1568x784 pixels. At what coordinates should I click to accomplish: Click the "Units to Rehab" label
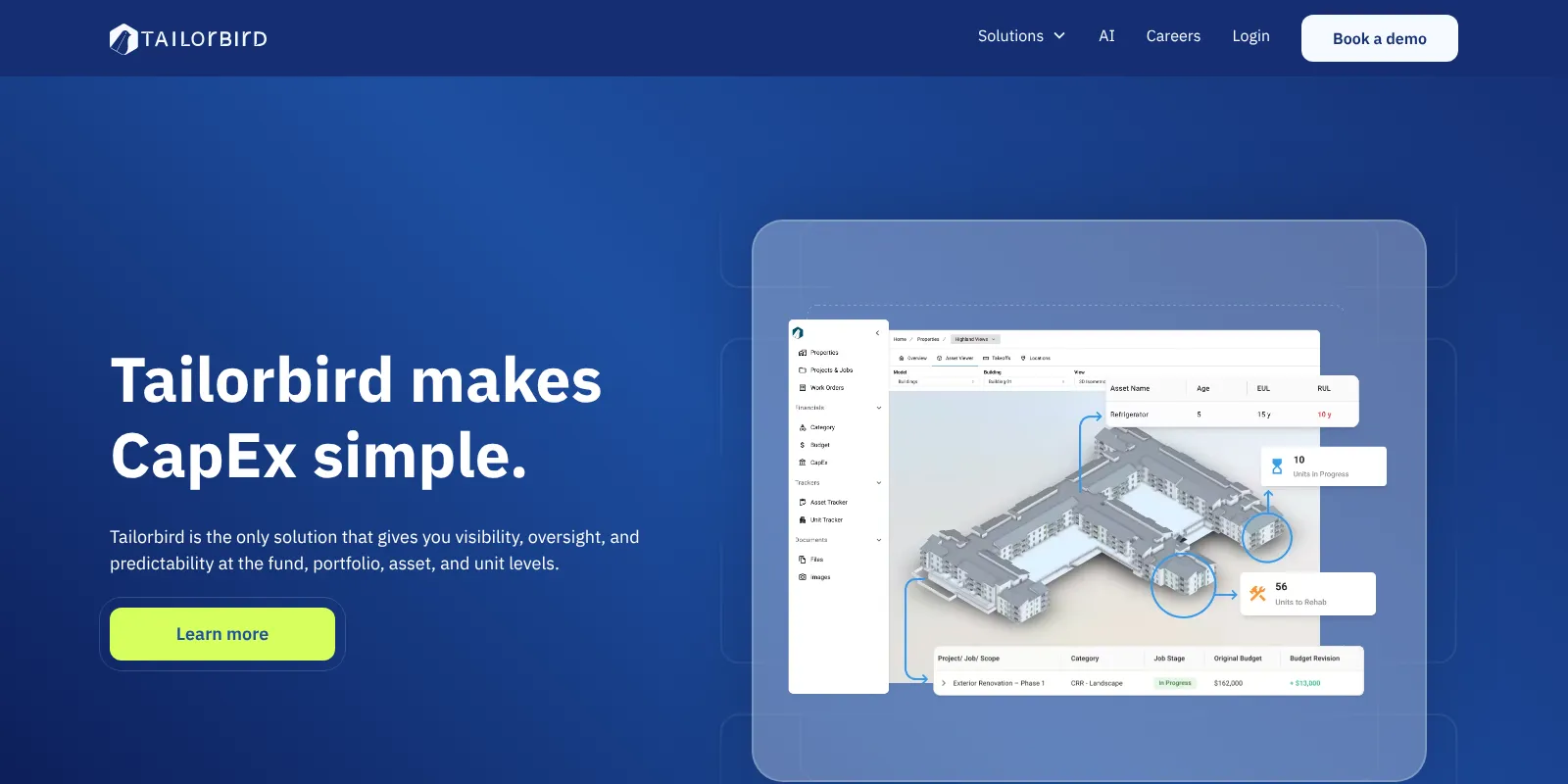click(1300, 603)
